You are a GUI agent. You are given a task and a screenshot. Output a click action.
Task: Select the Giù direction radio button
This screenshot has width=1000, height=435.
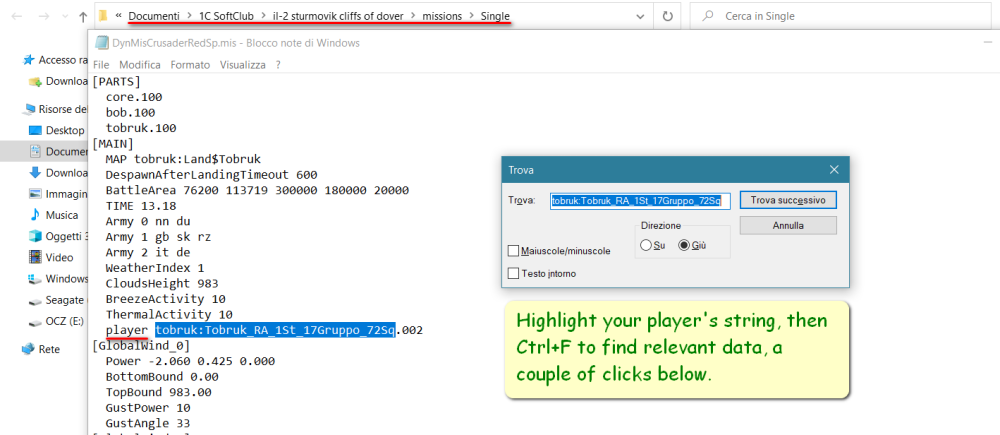coord(684,245)
